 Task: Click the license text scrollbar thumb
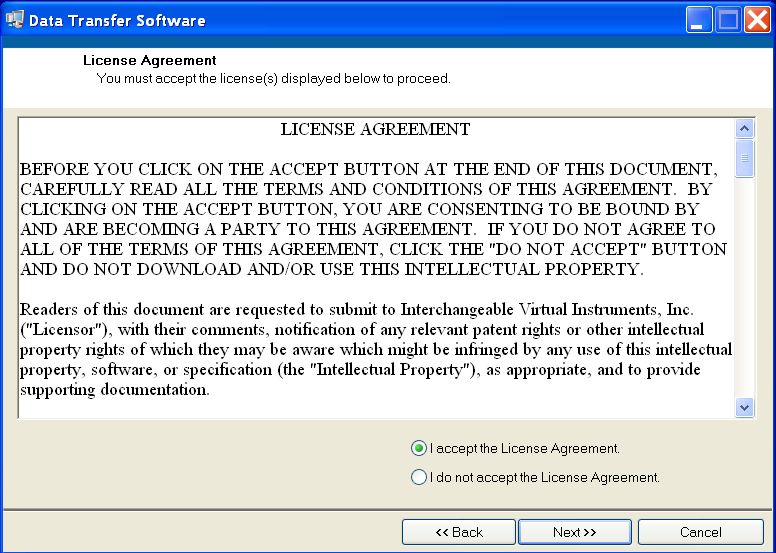tap(744, 158)
